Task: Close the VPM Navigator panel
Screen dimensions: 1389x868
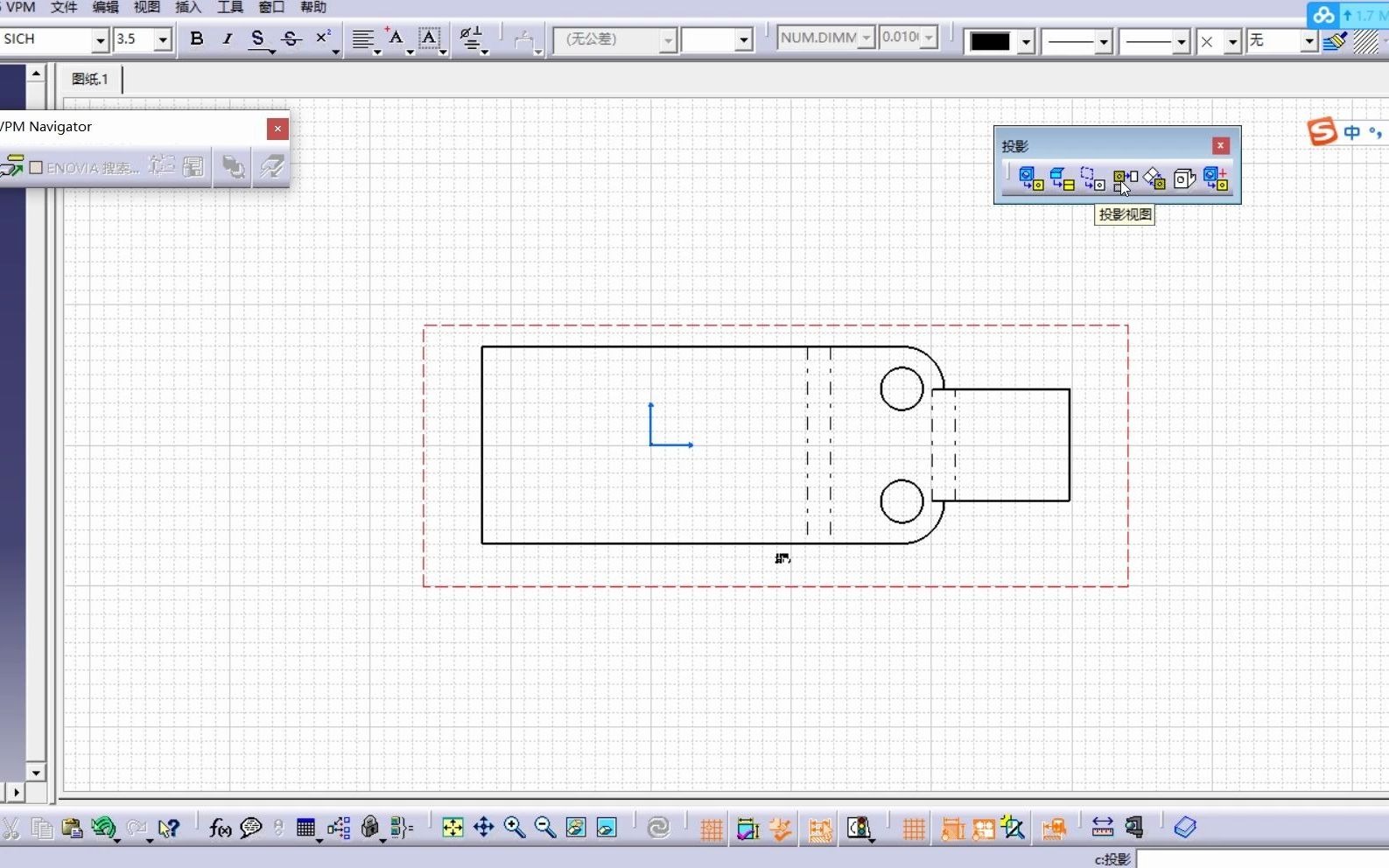Action: [x=277, y=129]
